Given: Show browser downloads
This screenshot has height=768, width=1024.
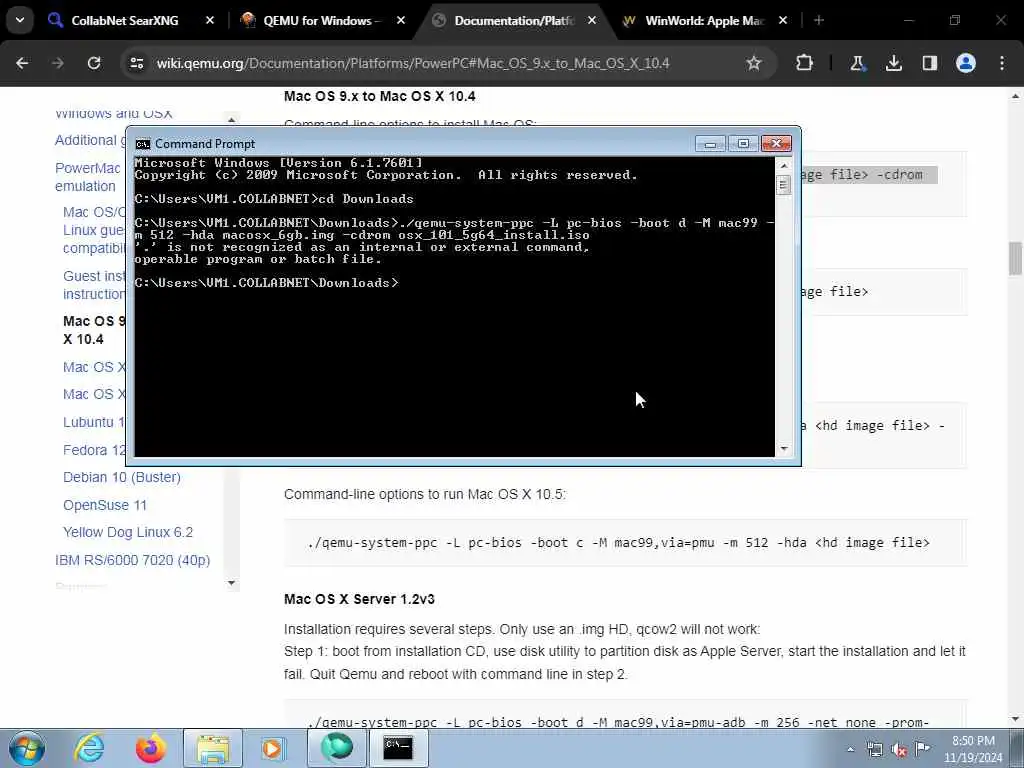Looking at the screenshot, I should tap(894, 63).
